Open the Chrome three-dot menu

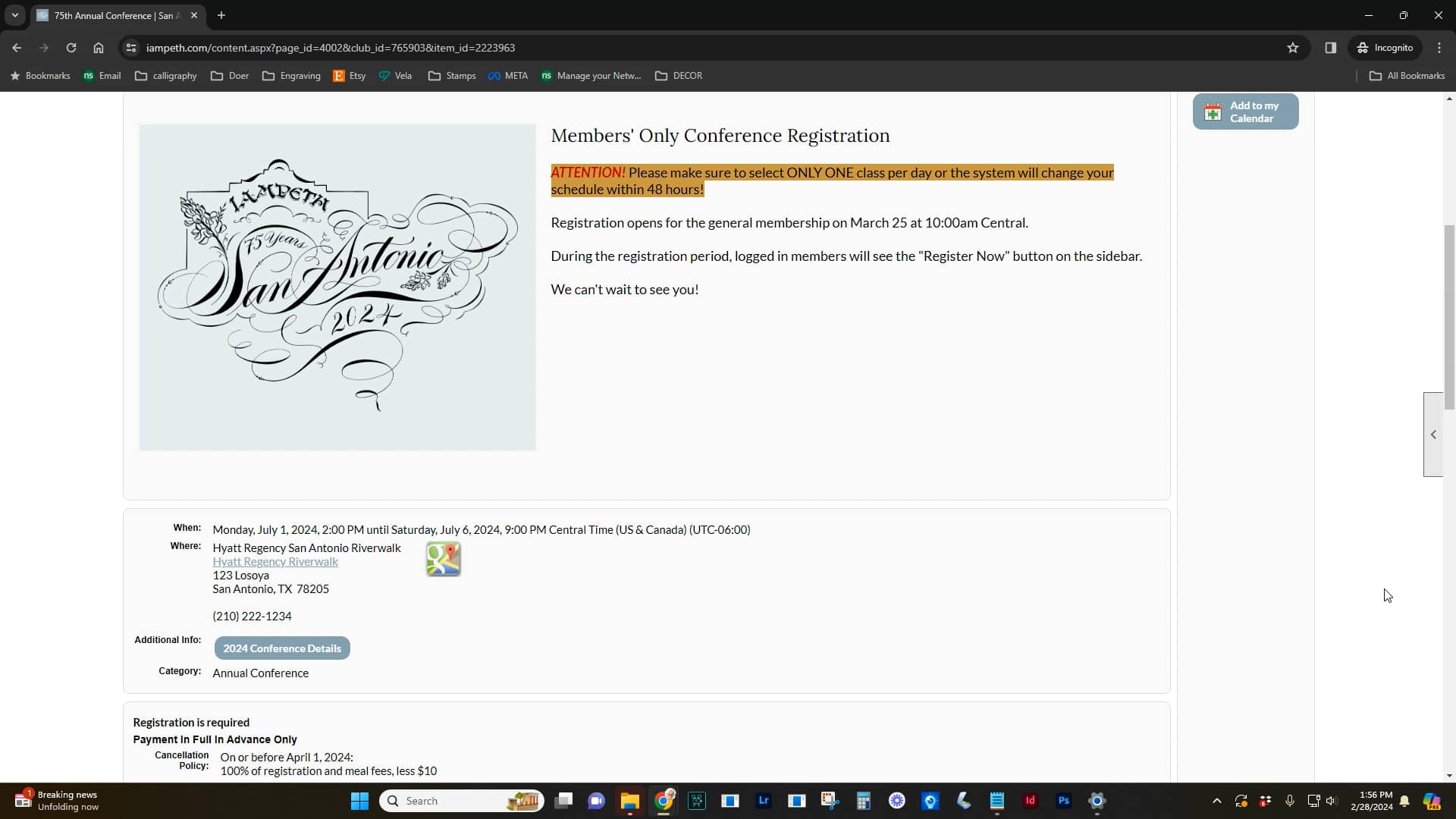coord(1439,47)
